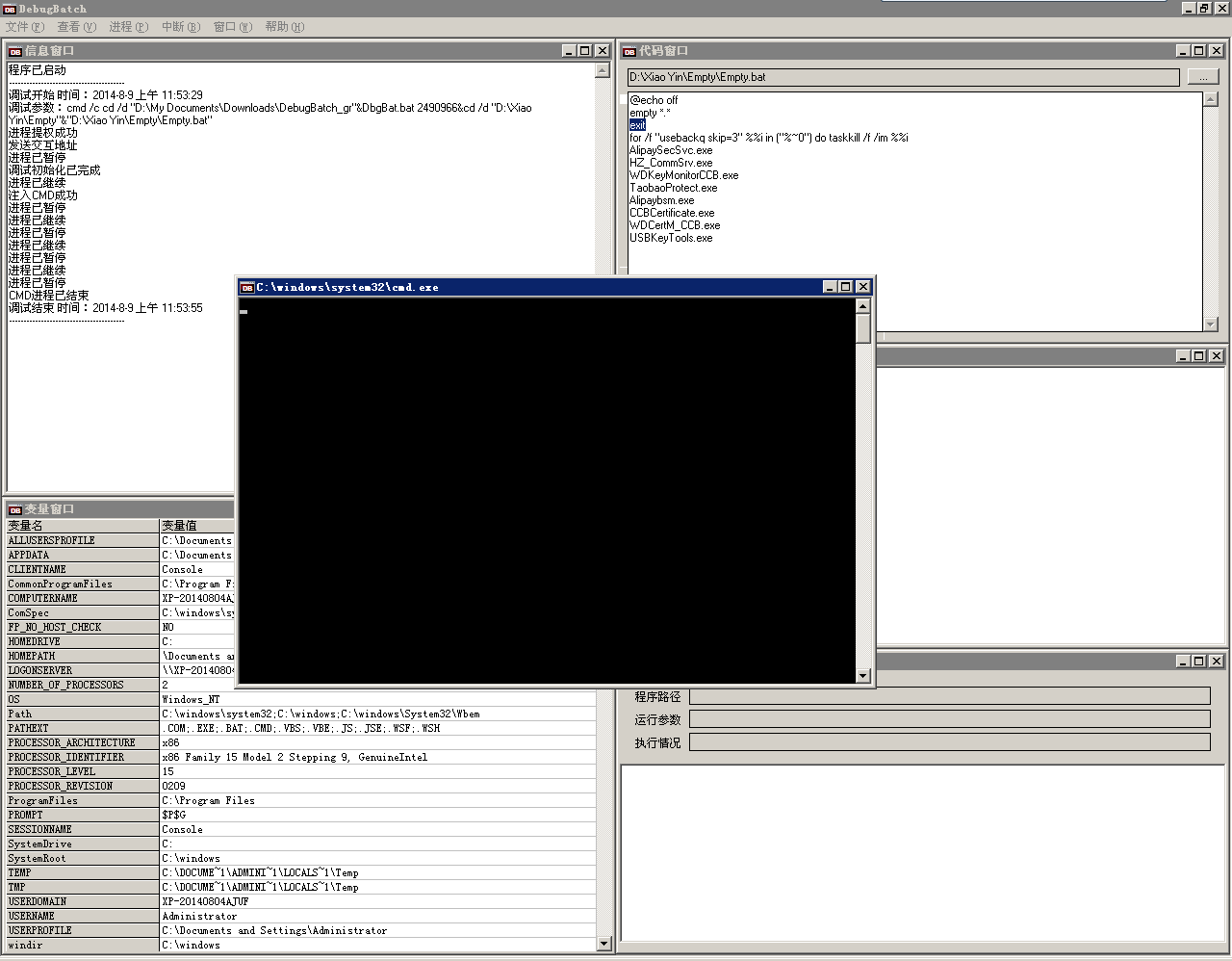The height and width of the screenshot is (961, 1232).
Task: Click the 代码窗口 window icon
Action: 629,51
